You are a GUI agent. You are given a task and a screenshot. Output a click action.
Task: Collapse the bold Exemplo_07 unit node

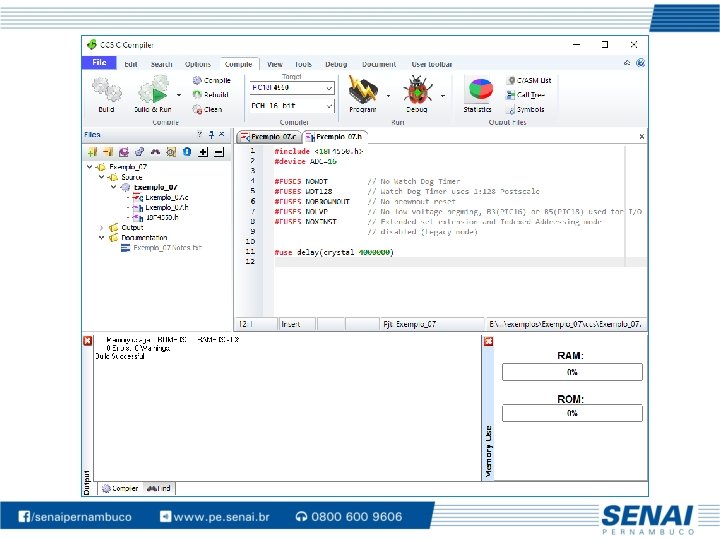click(113, 187)
